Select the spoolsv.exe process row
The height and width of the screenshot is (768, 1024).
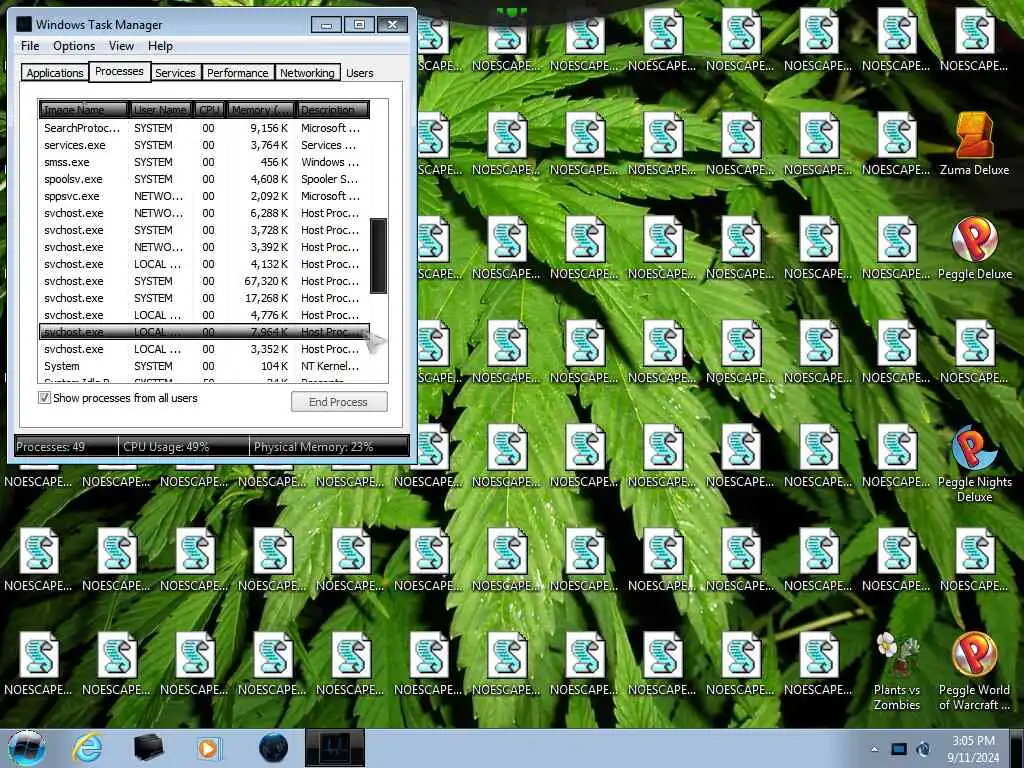[204, 179]
